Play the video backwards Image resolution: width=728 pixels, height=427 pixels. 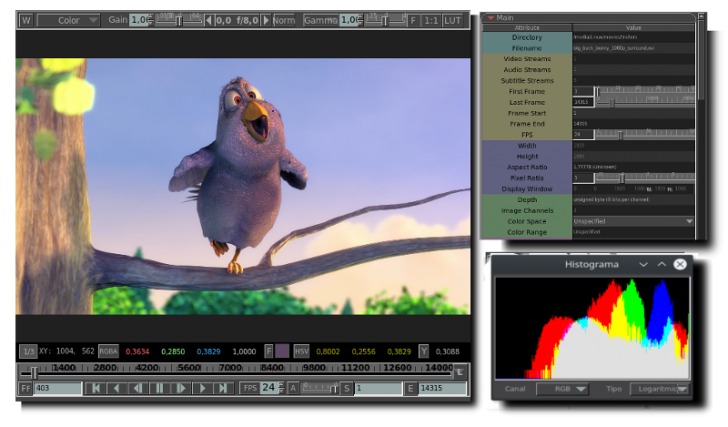[x=116, y=388]
